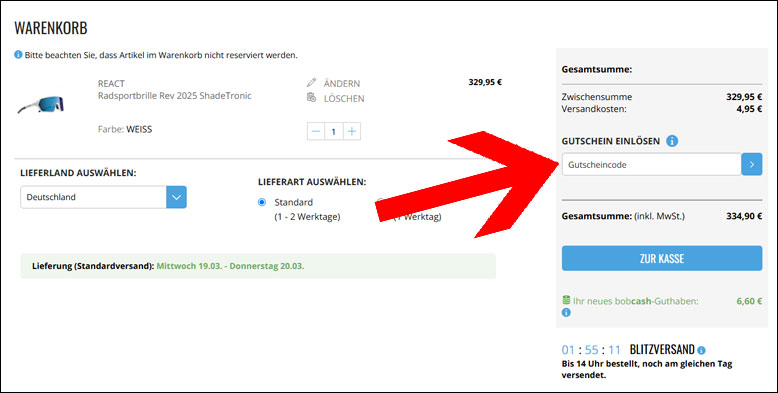Click the ÄNDERN link text
The image size is (778, 393).
(x=342, y=83)
